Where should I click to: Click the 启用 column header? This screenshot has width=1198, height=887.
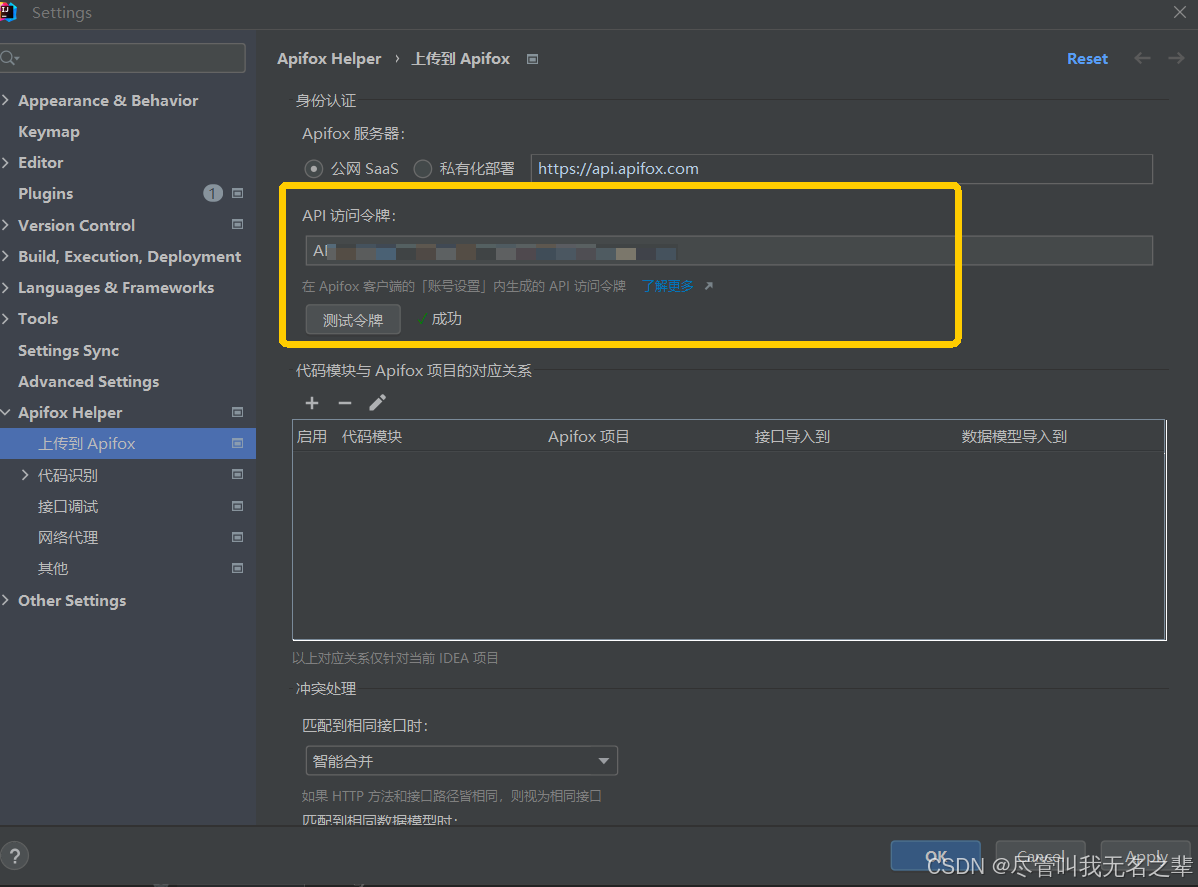tap(312, 436)
